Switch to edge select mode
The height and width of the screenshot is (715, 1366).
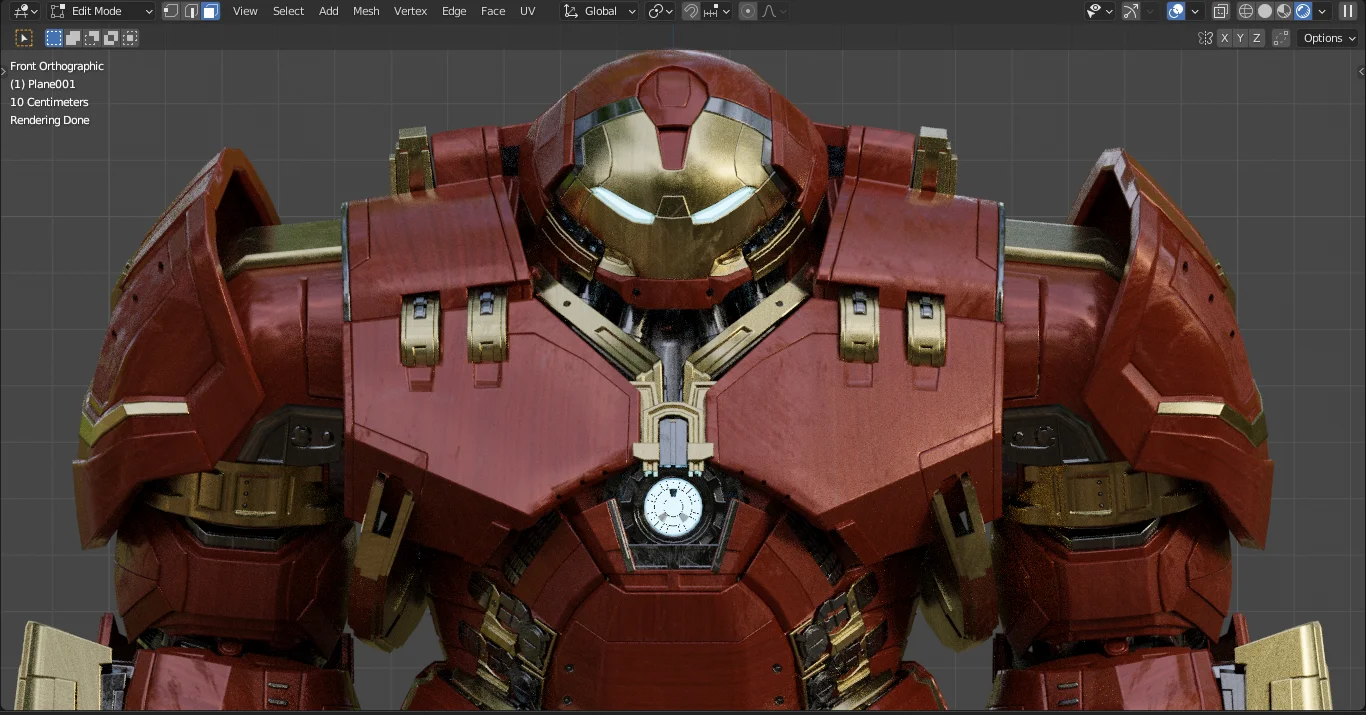click(190, 11)
